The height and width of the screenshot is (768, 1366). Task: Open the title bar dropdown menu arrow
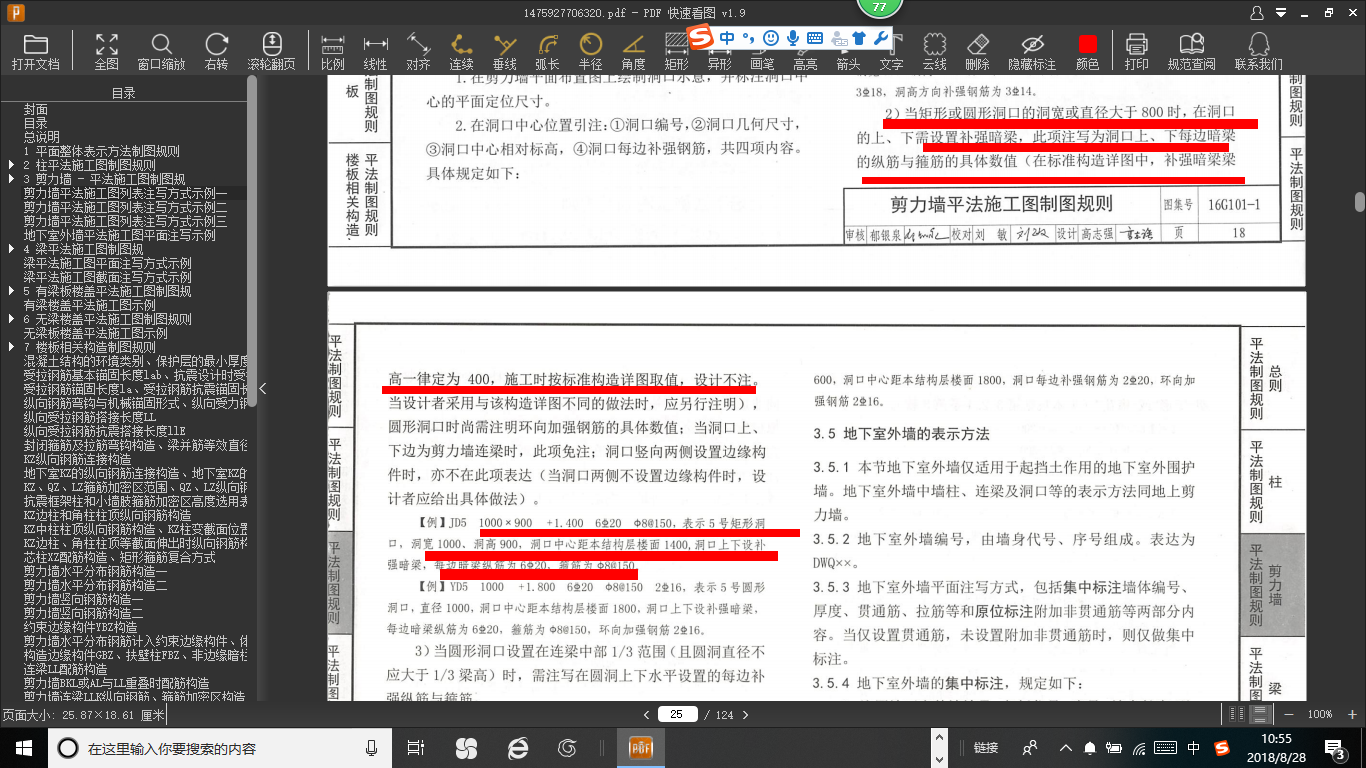coord(1280,12)
